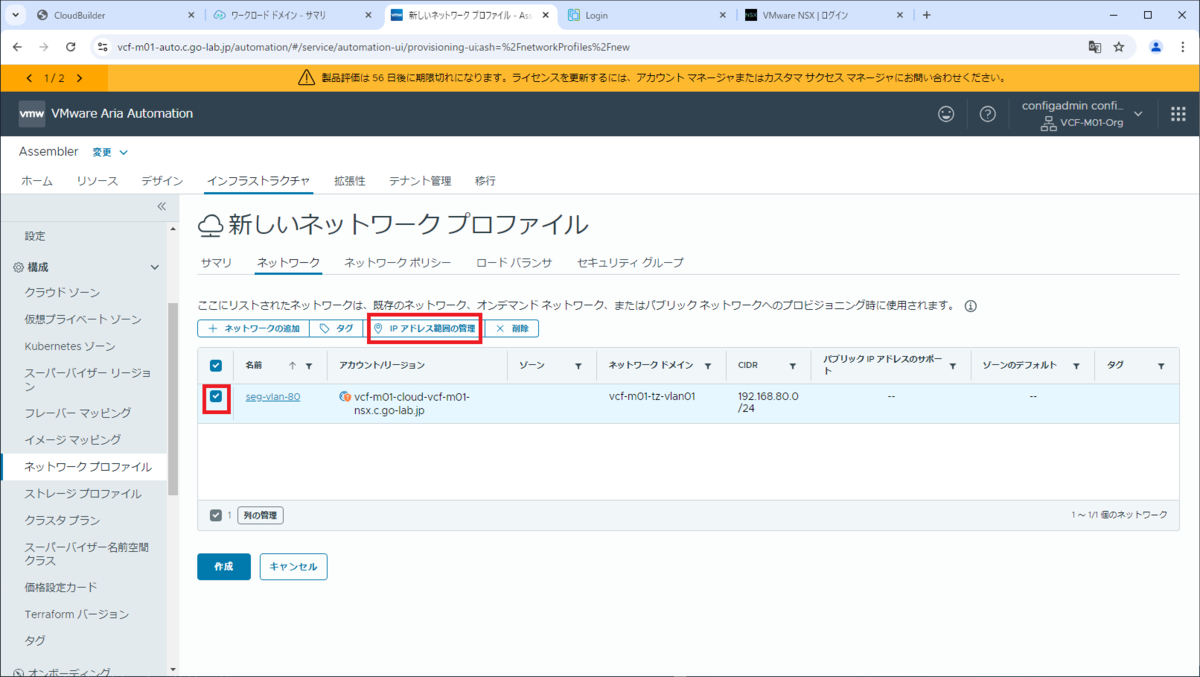
Task: Open クラウド ゾーン in sidebar
Action: point(62,292)
